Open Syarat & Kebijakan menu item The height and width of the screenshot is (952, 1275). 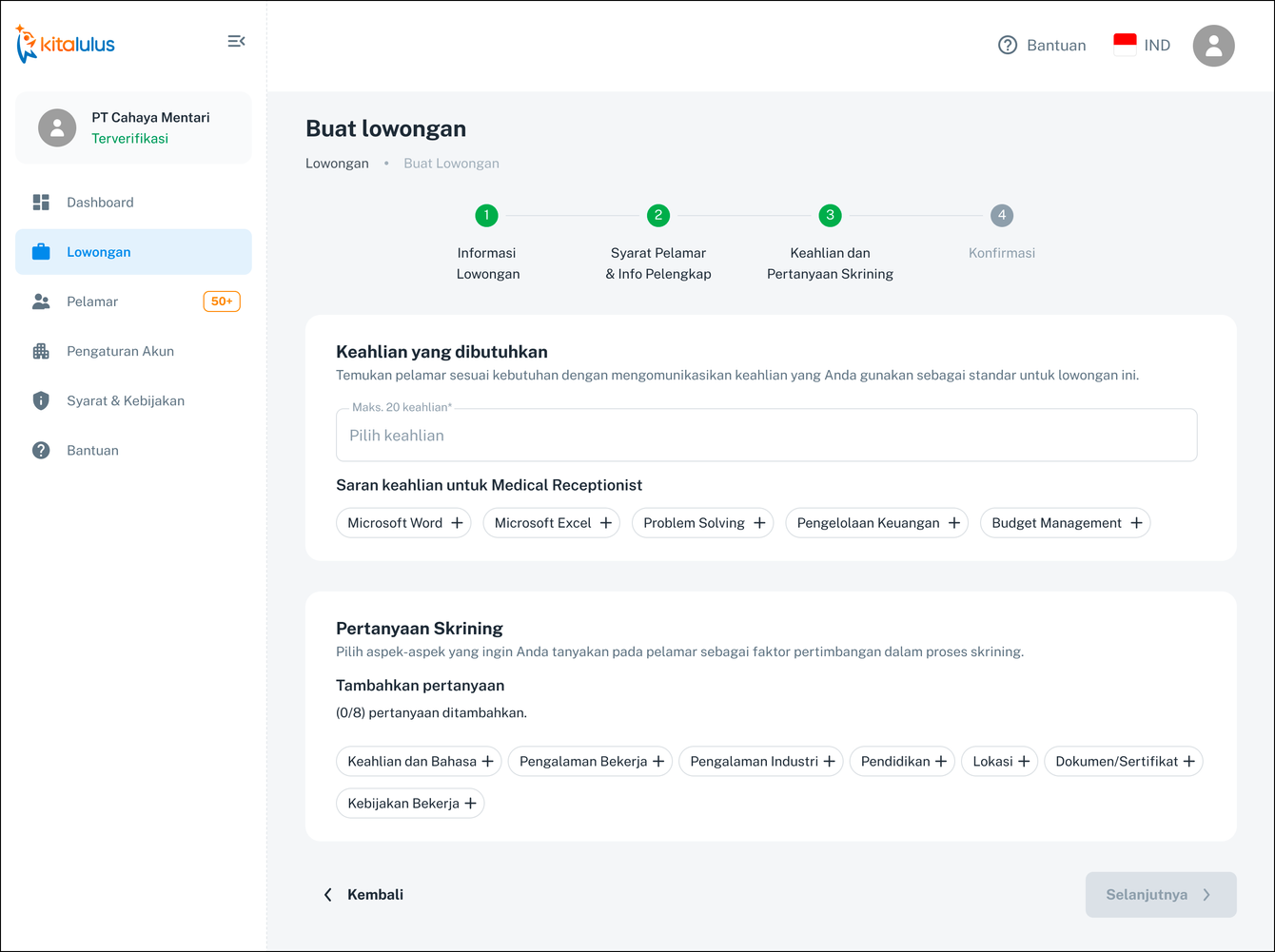[133, 400]
